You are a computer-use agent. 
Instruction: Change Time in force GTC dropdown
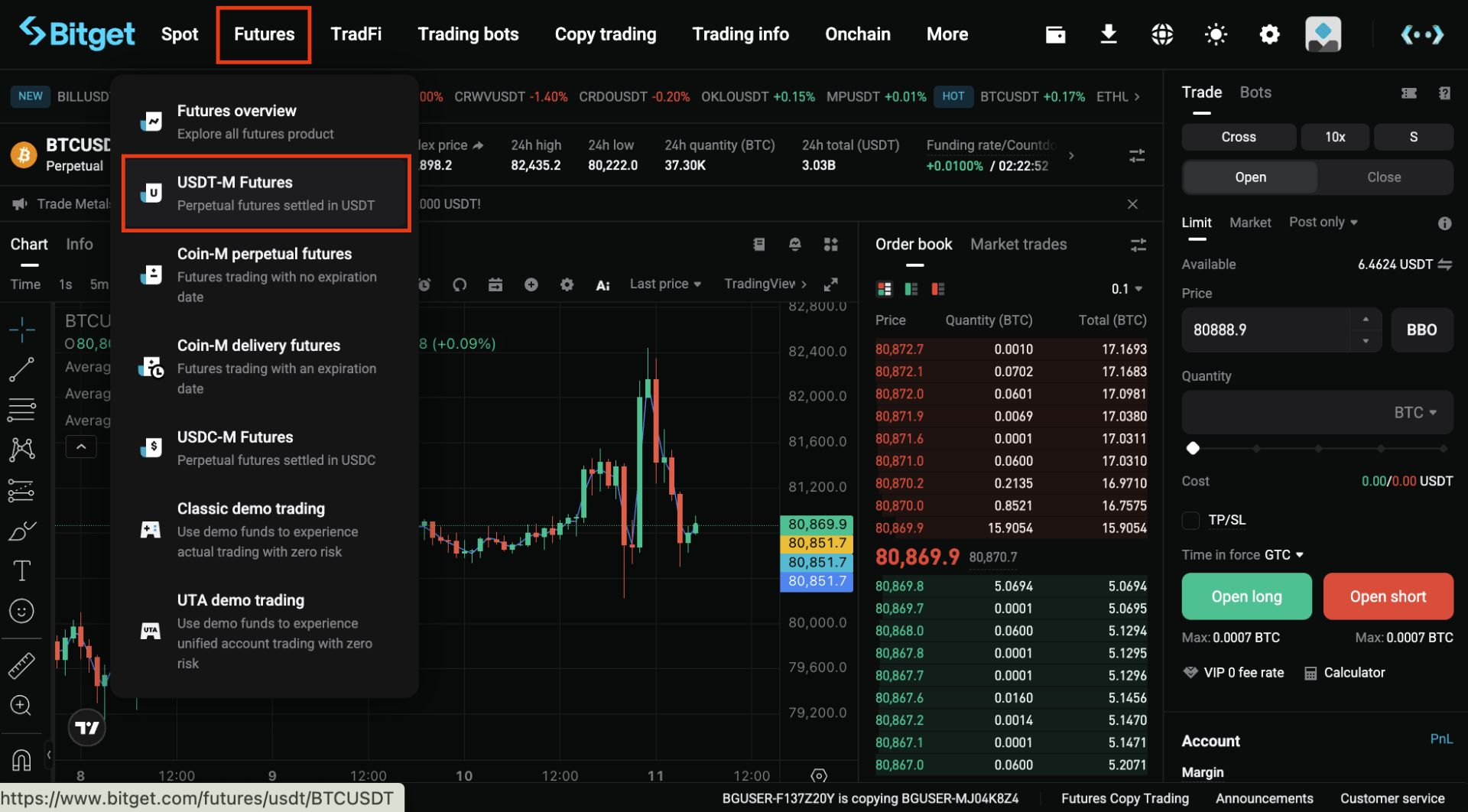click(x=1284, y=555)
